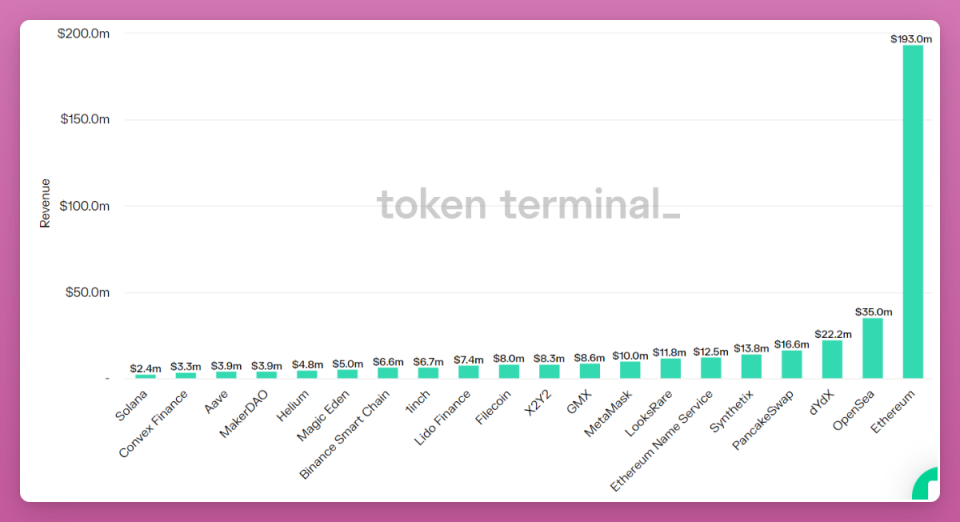960x522 pixels.
Task: Click the dYdX bar in chart
Action: point(832,359)
